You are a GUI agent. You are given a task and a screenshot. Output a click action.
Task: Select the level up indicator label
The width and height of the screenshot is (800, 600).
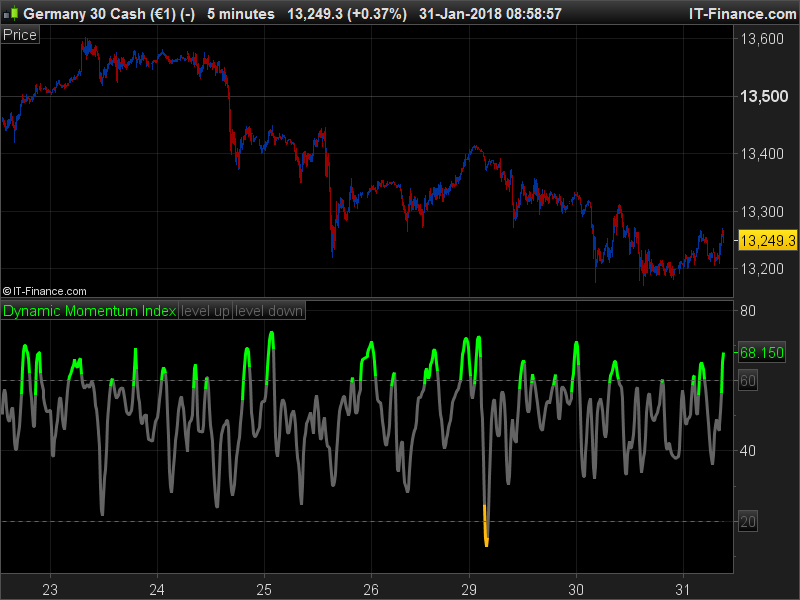205,311
